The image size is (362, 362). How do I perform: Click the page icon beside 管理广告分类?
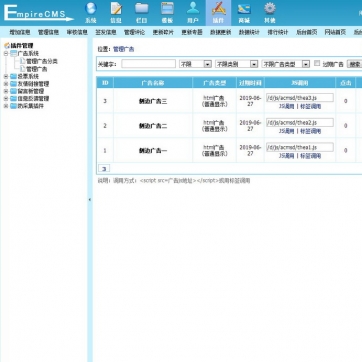[x=22, y=61]
